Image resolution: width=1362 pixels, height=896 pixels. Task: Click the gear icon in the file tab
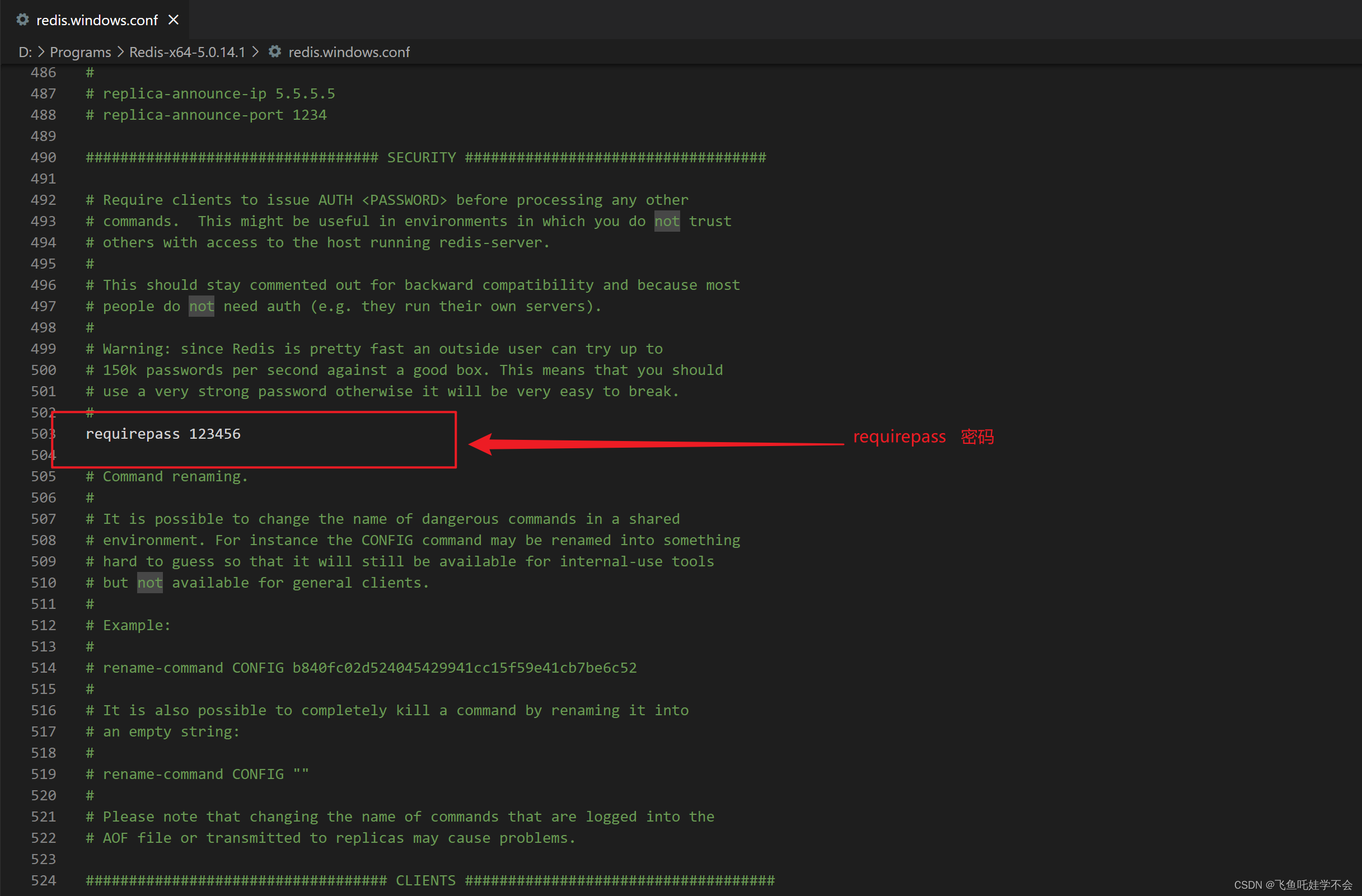click(x=22, y=20)
